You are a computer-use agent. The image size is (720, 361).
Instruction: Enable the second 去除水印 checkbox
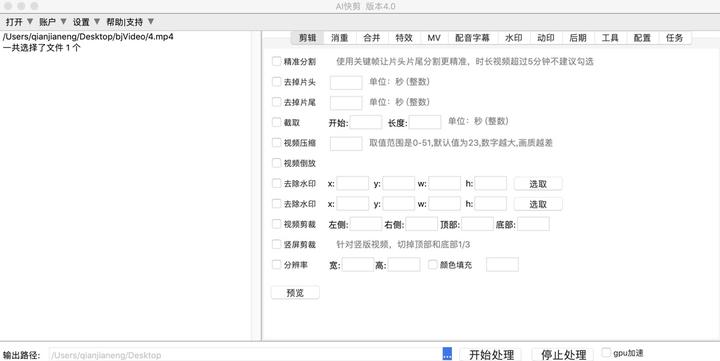(x=276, y=203)
